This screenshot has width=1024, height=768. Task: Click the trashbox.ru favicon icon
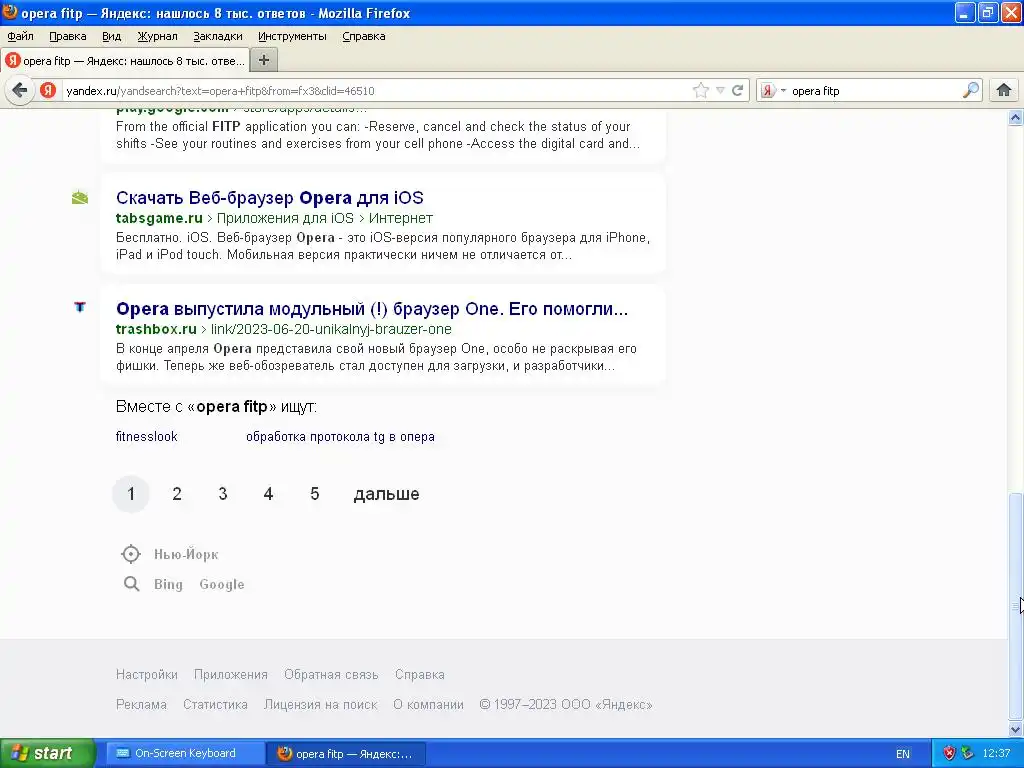pos(80,306)
